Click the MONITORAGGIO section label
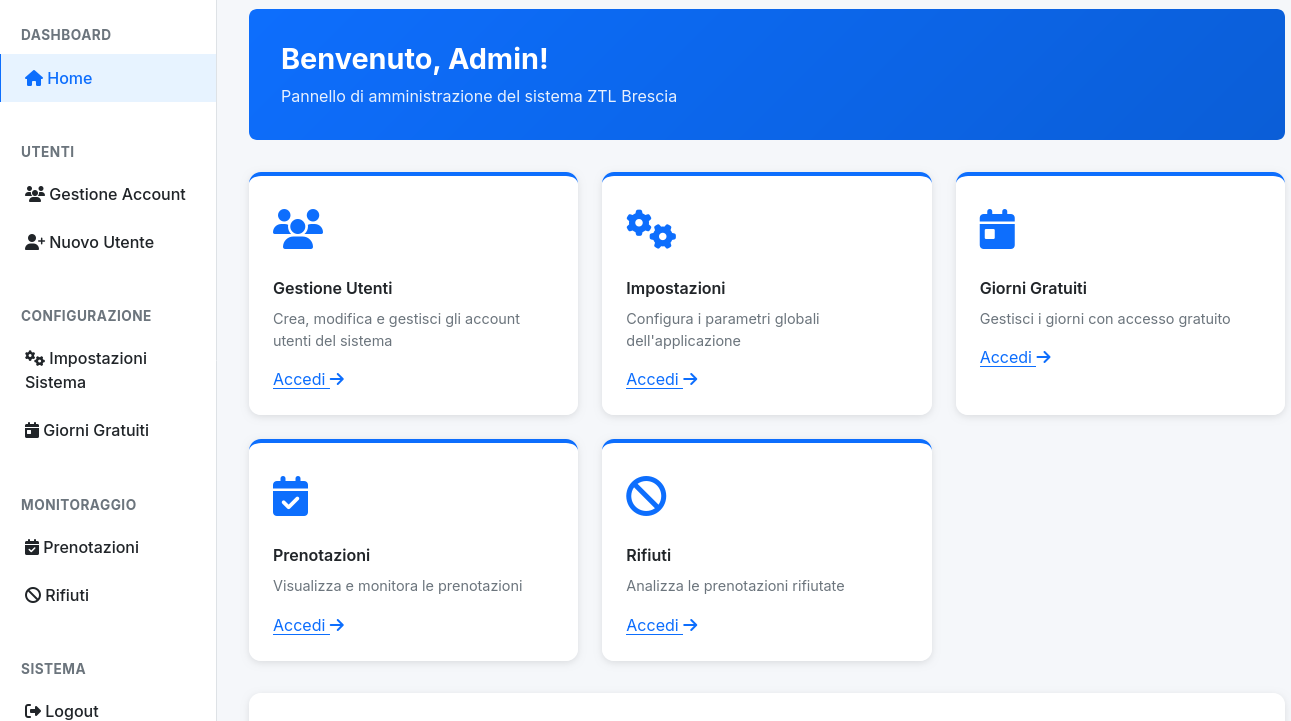The width and height of the screenshot is (1291, 721). (x=78, y=505)
